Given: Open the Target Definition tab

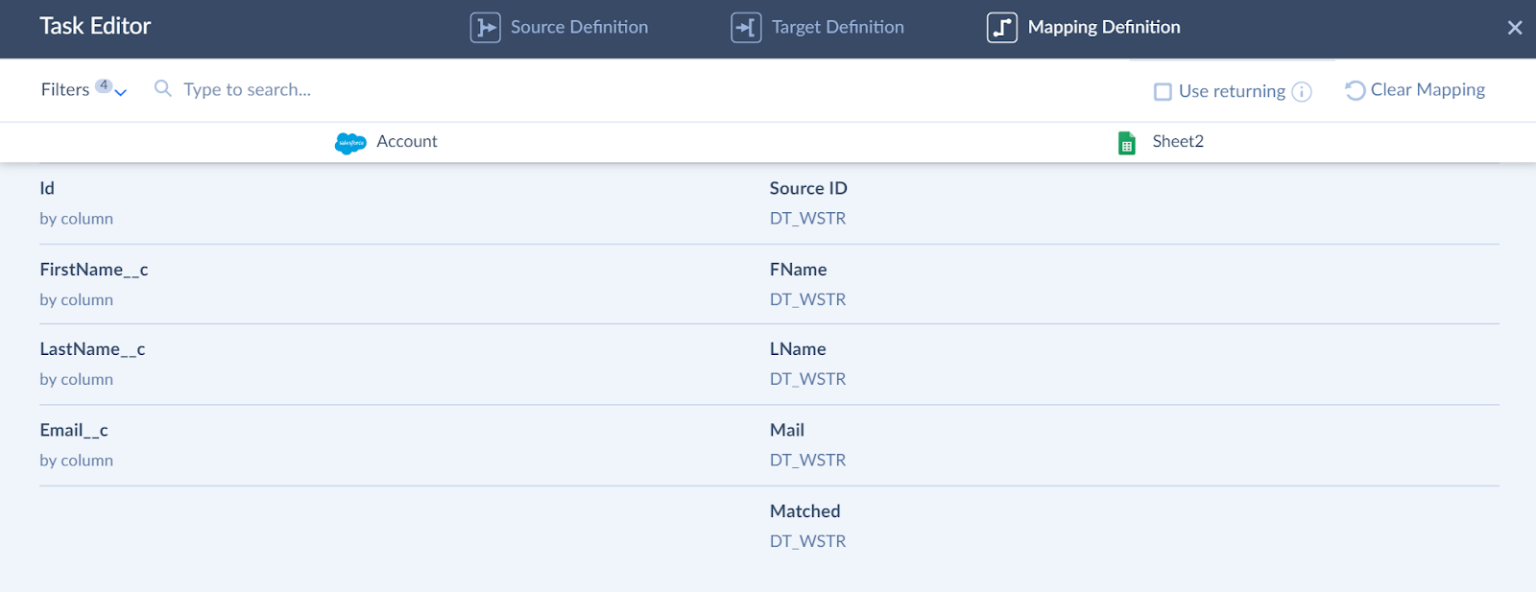Looking at the screenshot, I should click(837, 28).
